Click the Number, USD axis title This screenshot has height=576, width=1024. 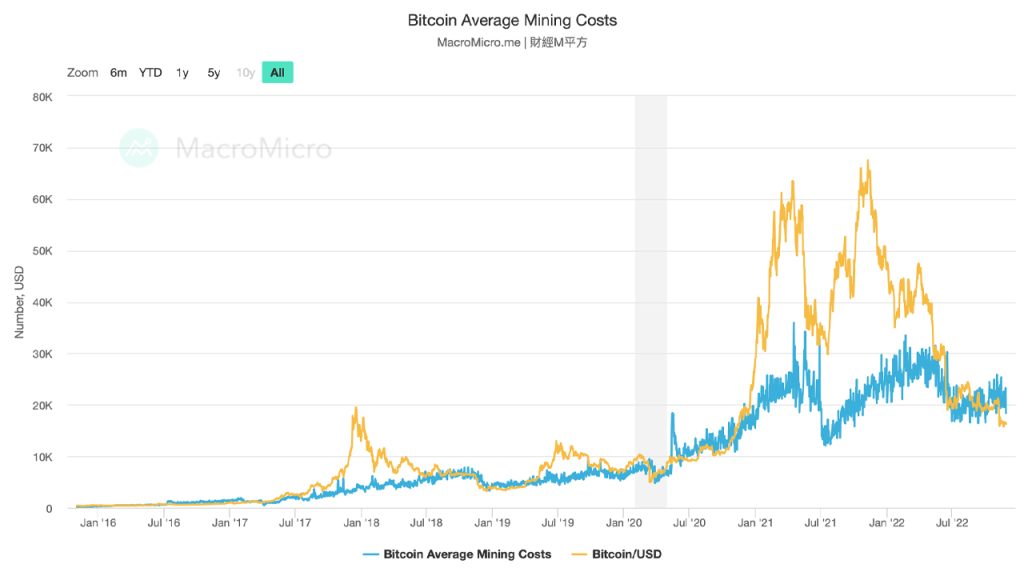[x=19, y=300]
